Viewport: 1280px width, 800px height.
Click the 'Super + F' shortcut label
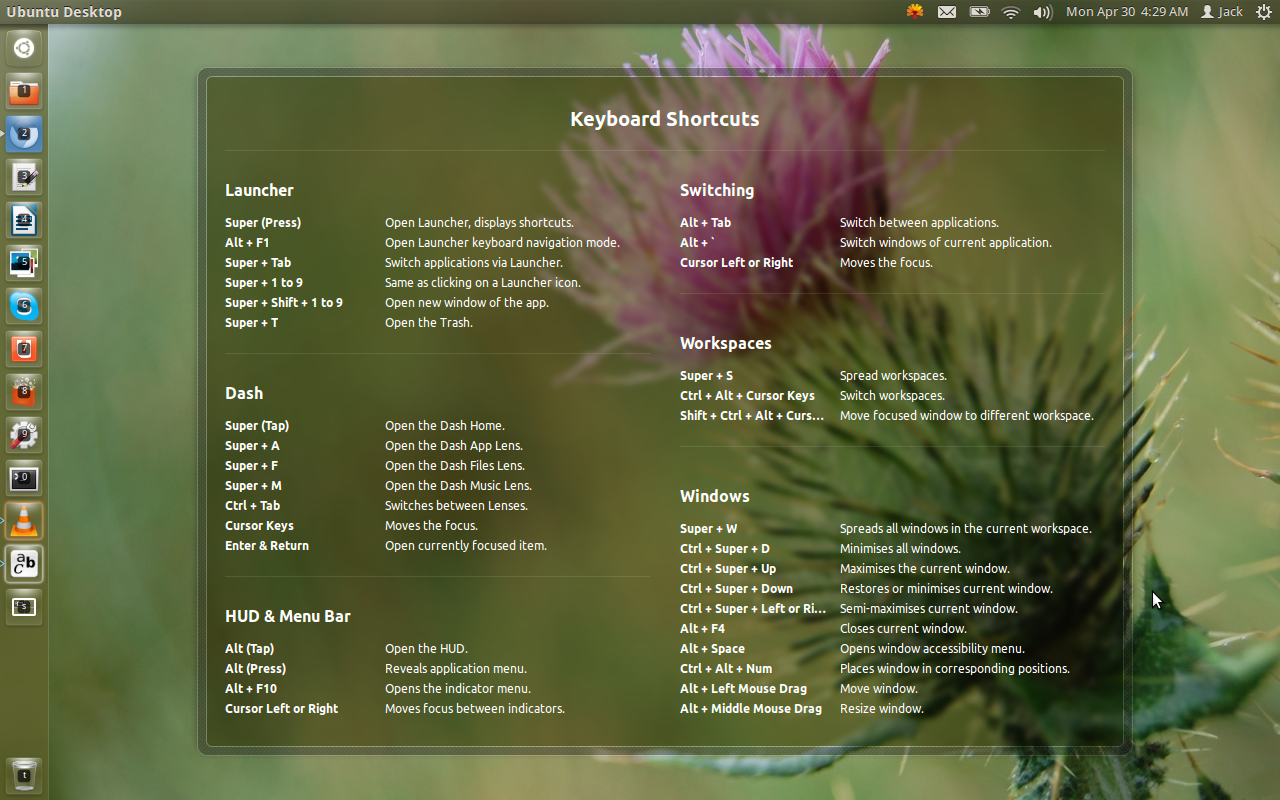point(252,466)
